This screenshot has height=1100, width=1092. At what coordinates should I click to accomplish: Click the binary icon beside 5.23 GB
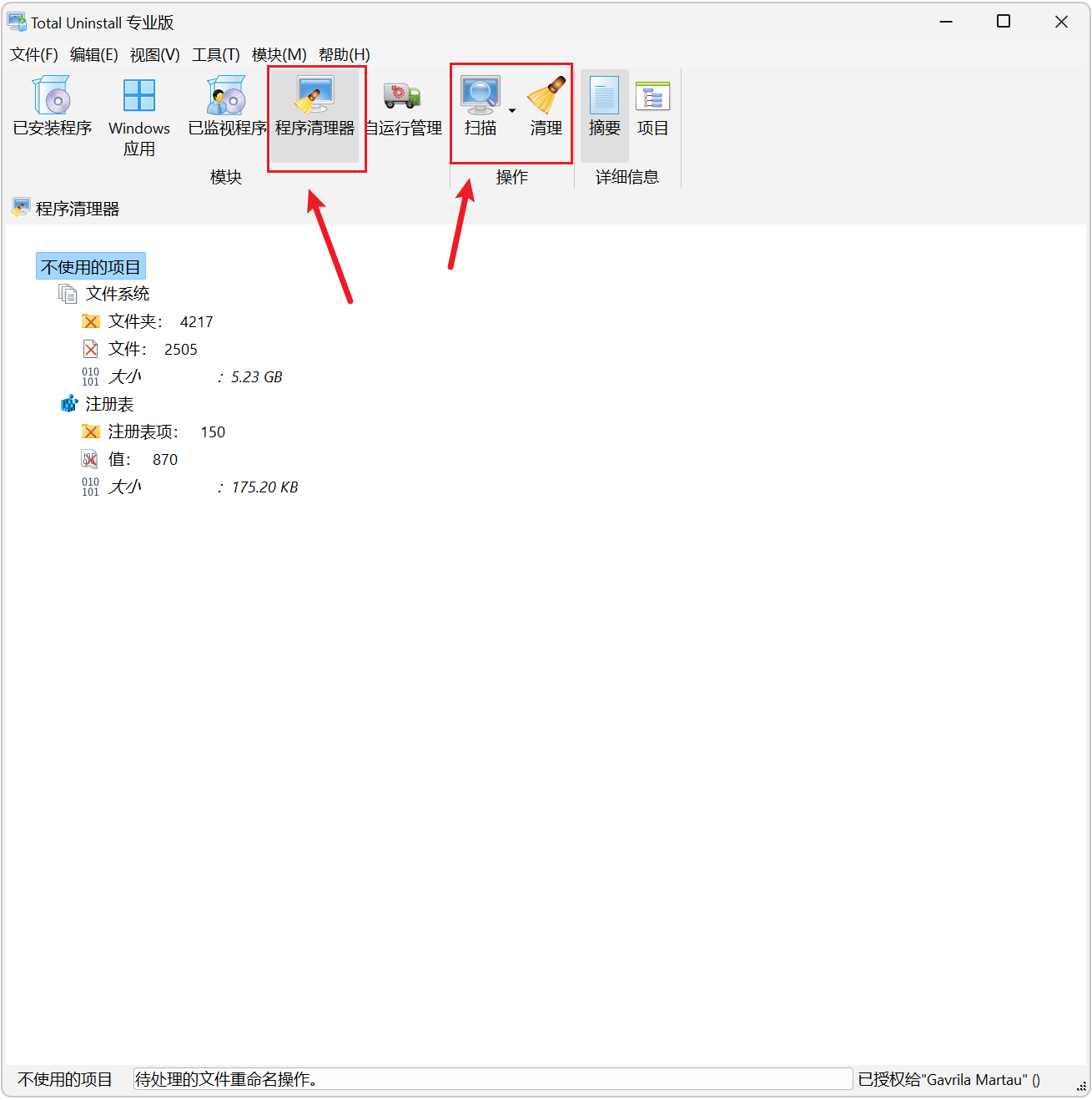[x=91, y=376]
